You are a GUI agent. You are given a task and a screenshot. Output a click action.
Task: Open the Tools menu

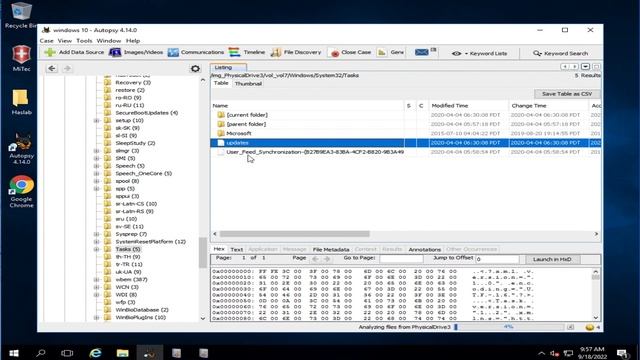[x=84, y=41]
